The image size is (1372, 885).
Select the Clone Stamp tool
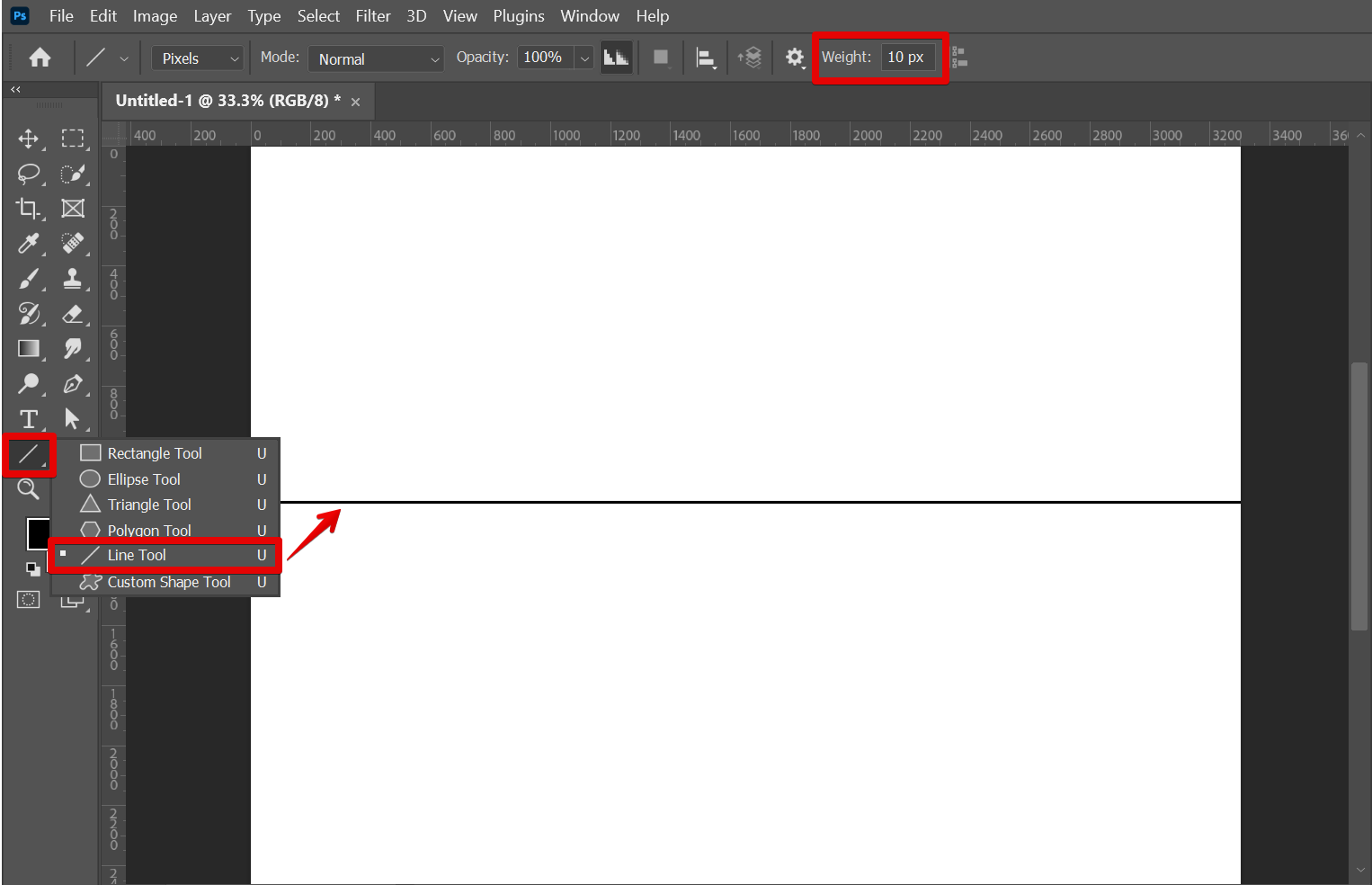click(73, 279)
